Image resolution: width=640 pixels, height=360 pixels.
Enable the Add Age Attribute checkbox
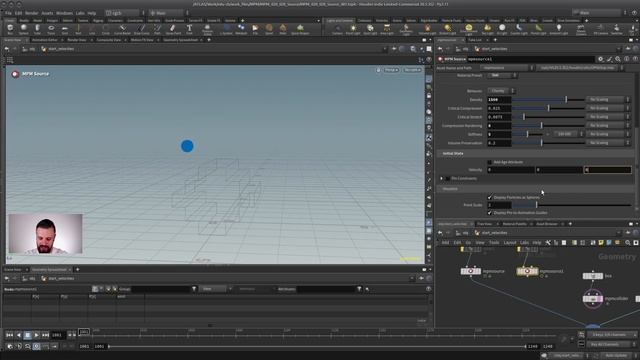click(x=490, y=162)
